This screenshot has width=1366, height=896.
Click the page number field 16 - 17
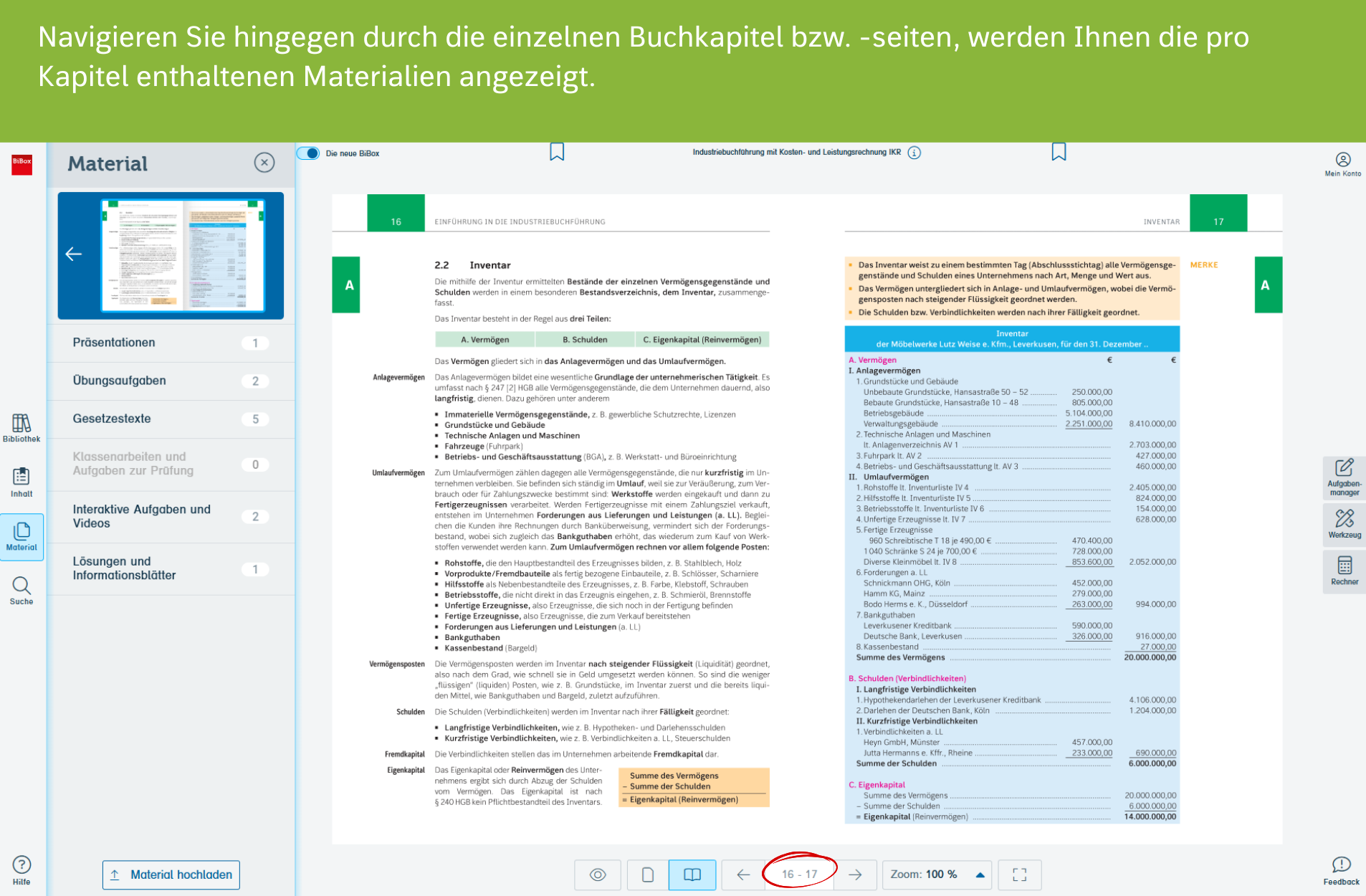click(800, 874)
